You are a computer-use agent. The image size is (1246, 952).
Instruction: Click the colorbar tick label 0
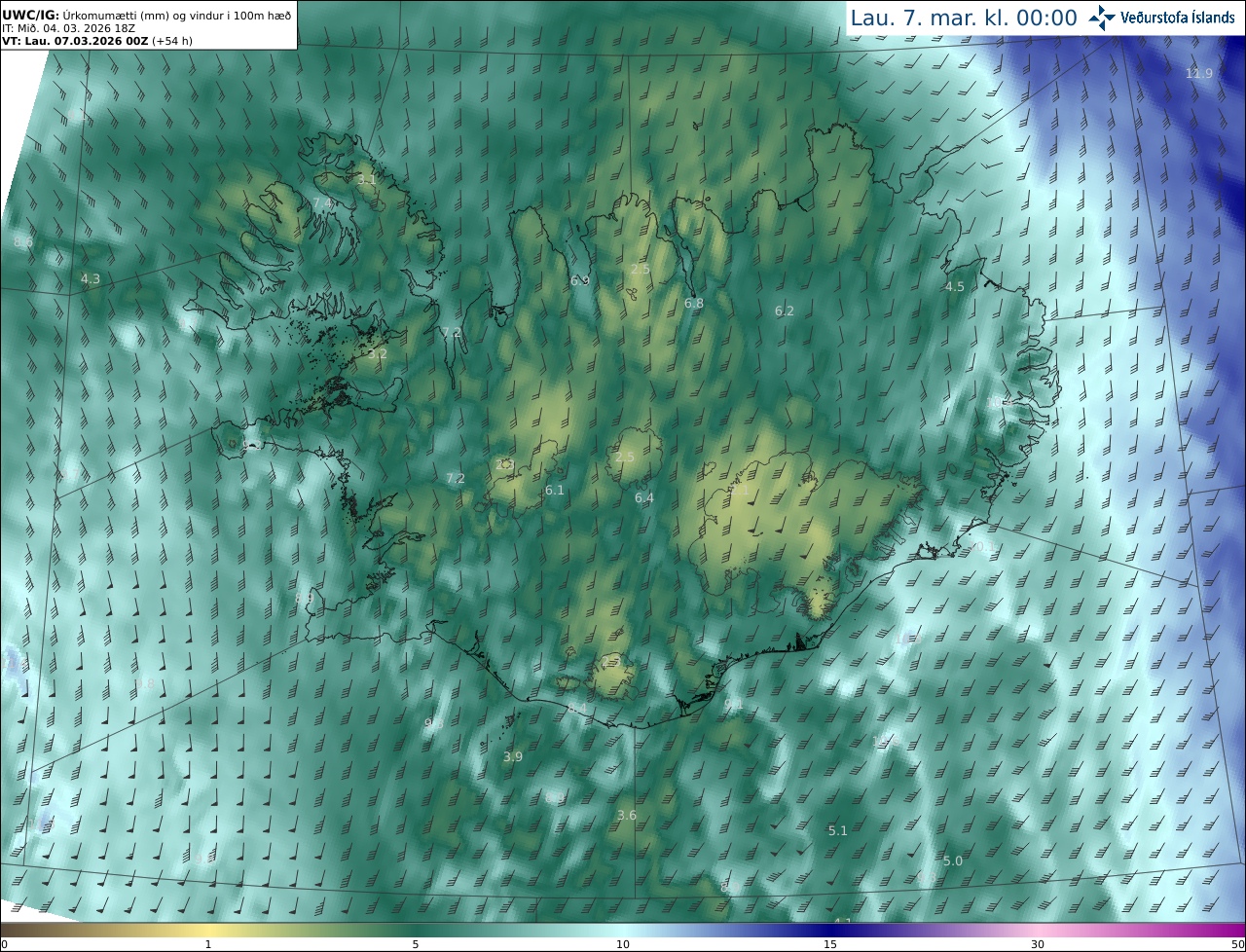coord(4,944)
